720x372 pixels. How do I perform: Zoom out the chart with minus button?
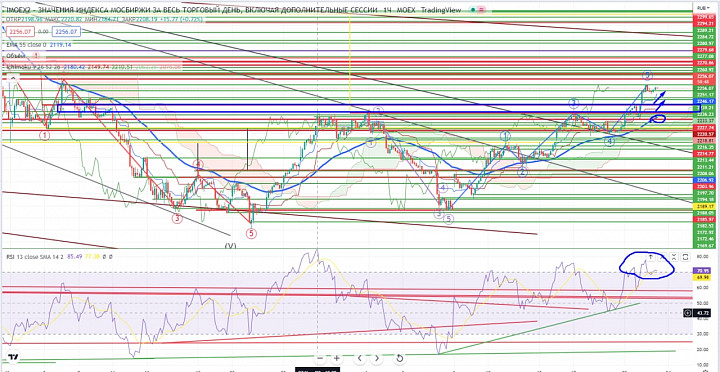321,358
